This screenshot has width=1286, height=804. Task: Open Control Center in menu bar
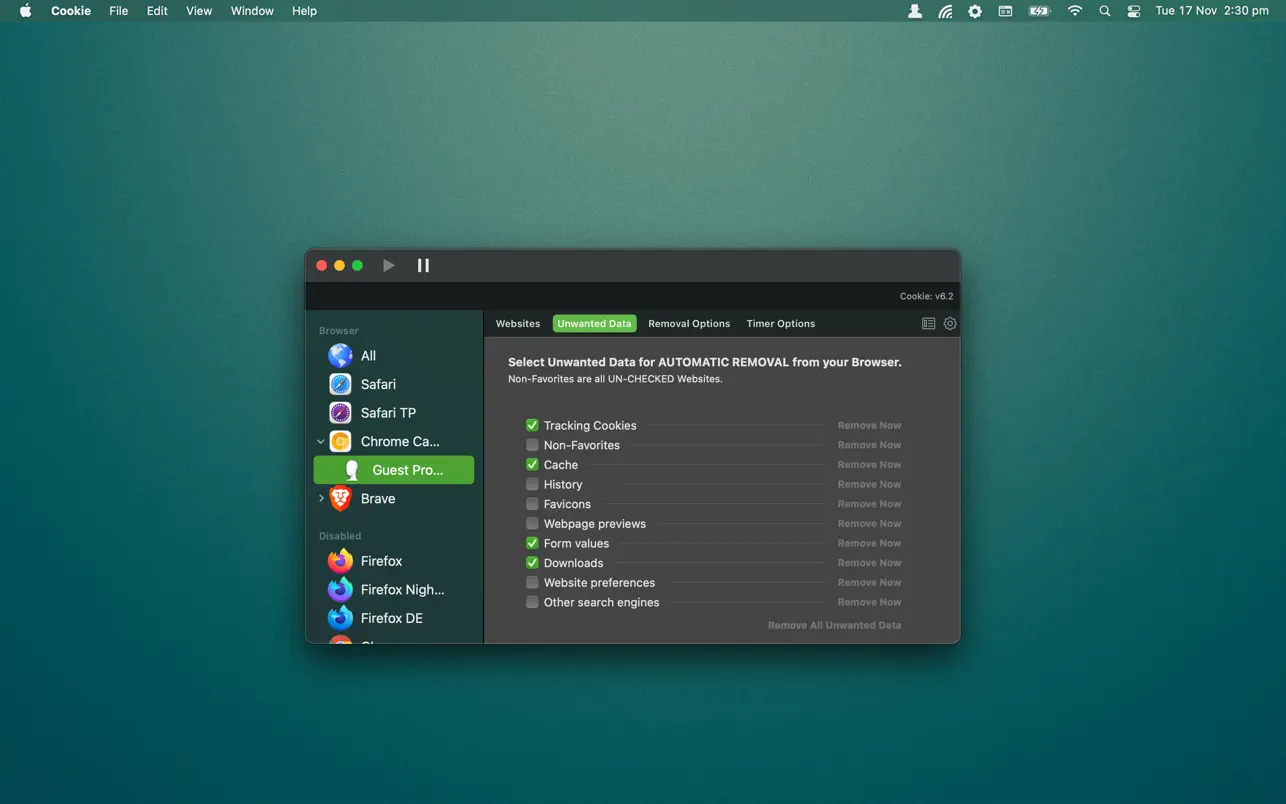pos(1133,11)
